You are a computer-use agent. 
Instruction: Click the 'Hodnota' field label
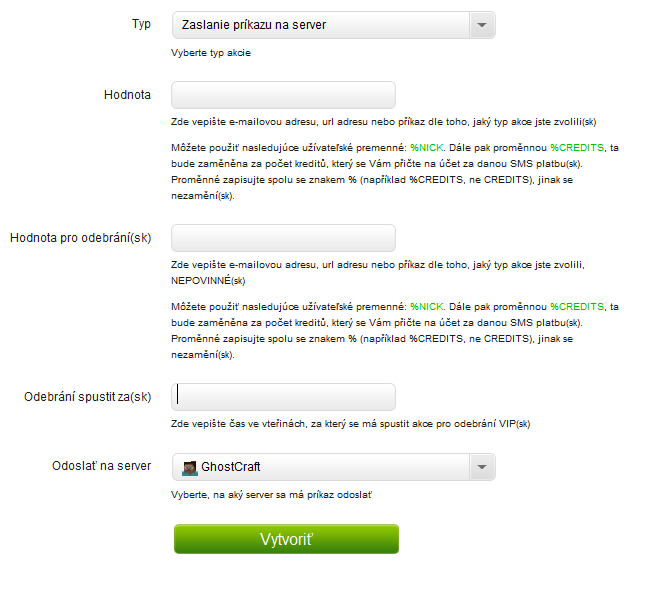pos(127,95)
